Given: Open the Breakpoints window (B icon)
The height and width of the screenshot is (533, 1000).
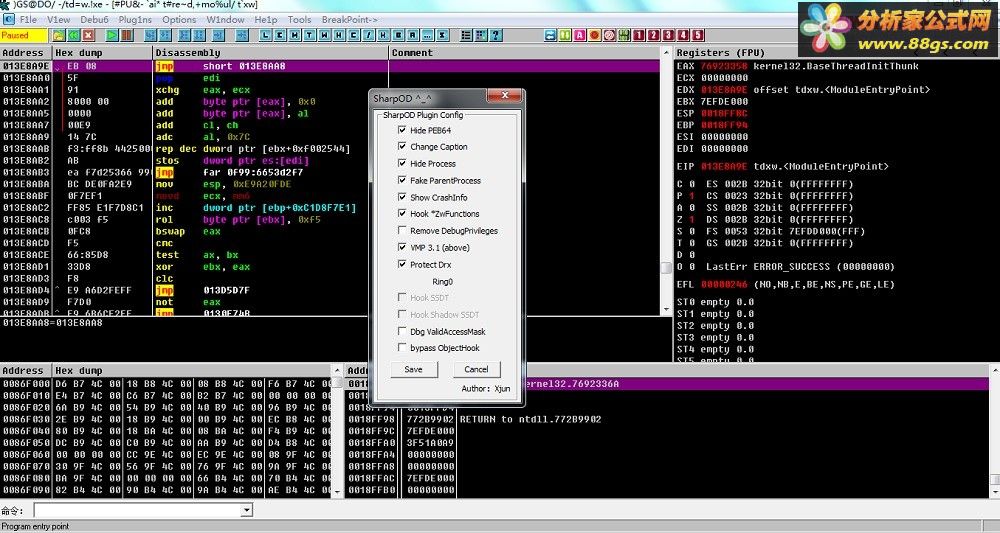Looking at the screenshot, I should pyautogui.click(x=398, y=35).
